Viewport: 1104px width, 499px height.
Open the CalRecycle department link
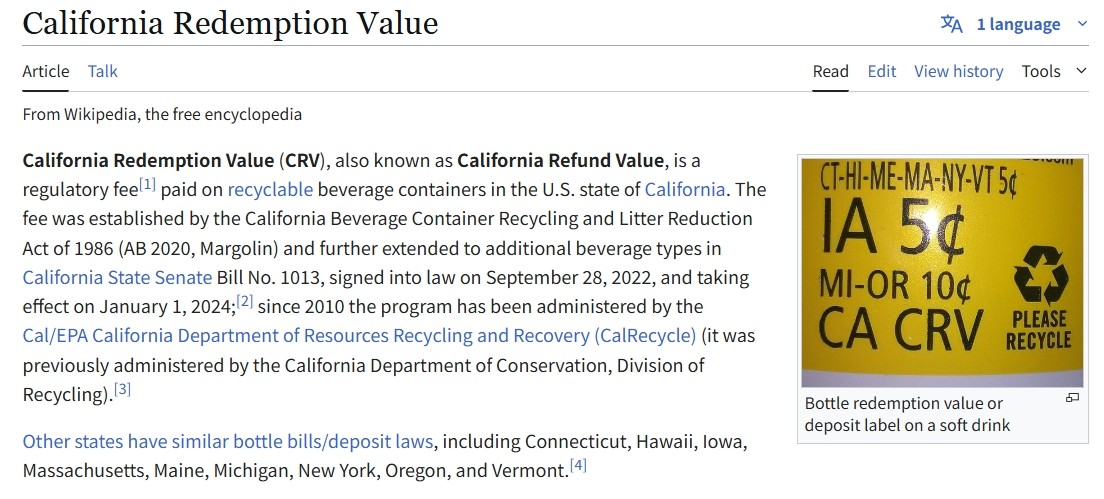click(x=359, y=336)
